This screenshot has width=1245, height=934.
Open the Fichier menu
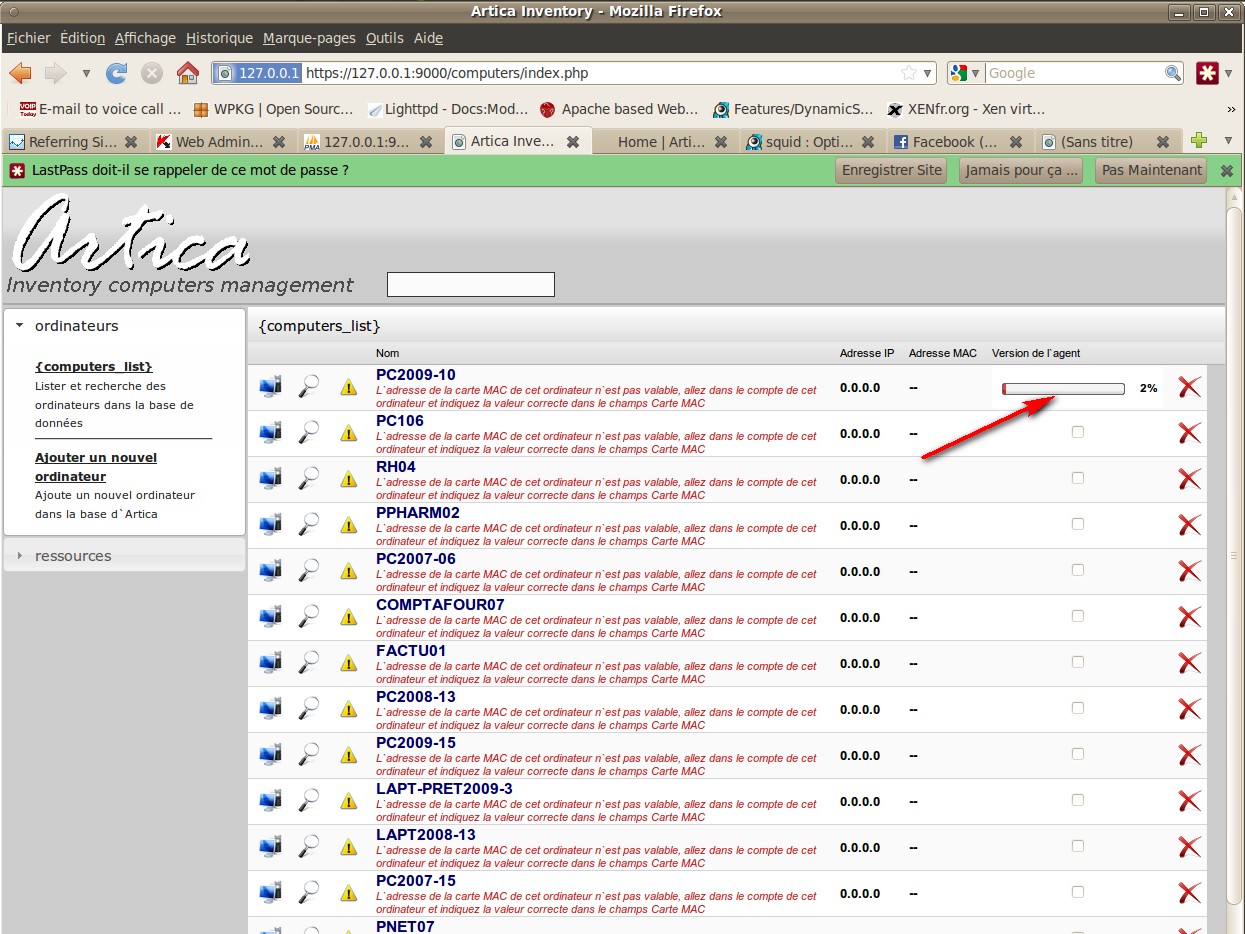tap(28, 38)
